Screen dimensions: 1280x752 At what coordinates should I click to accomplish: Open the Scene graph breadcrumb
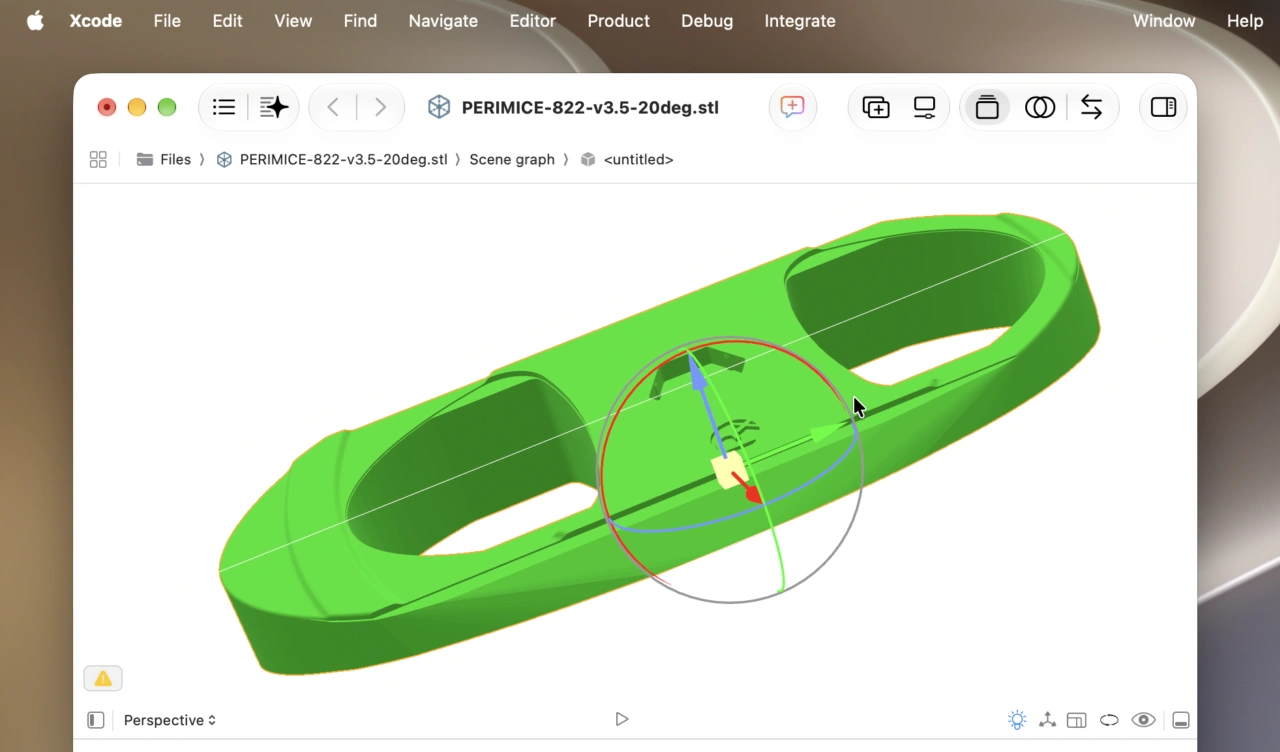(x=512, y=159)
